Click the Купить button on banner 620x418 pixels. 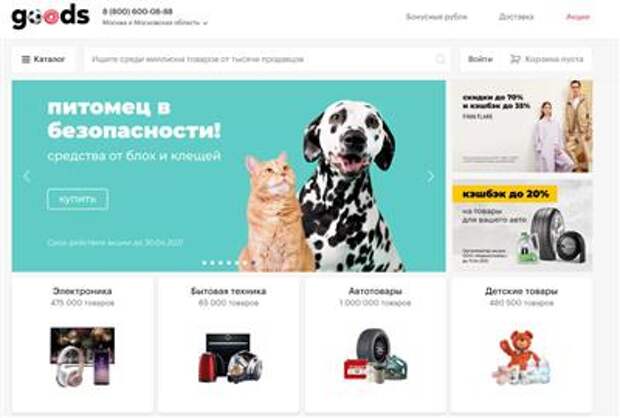78,199
